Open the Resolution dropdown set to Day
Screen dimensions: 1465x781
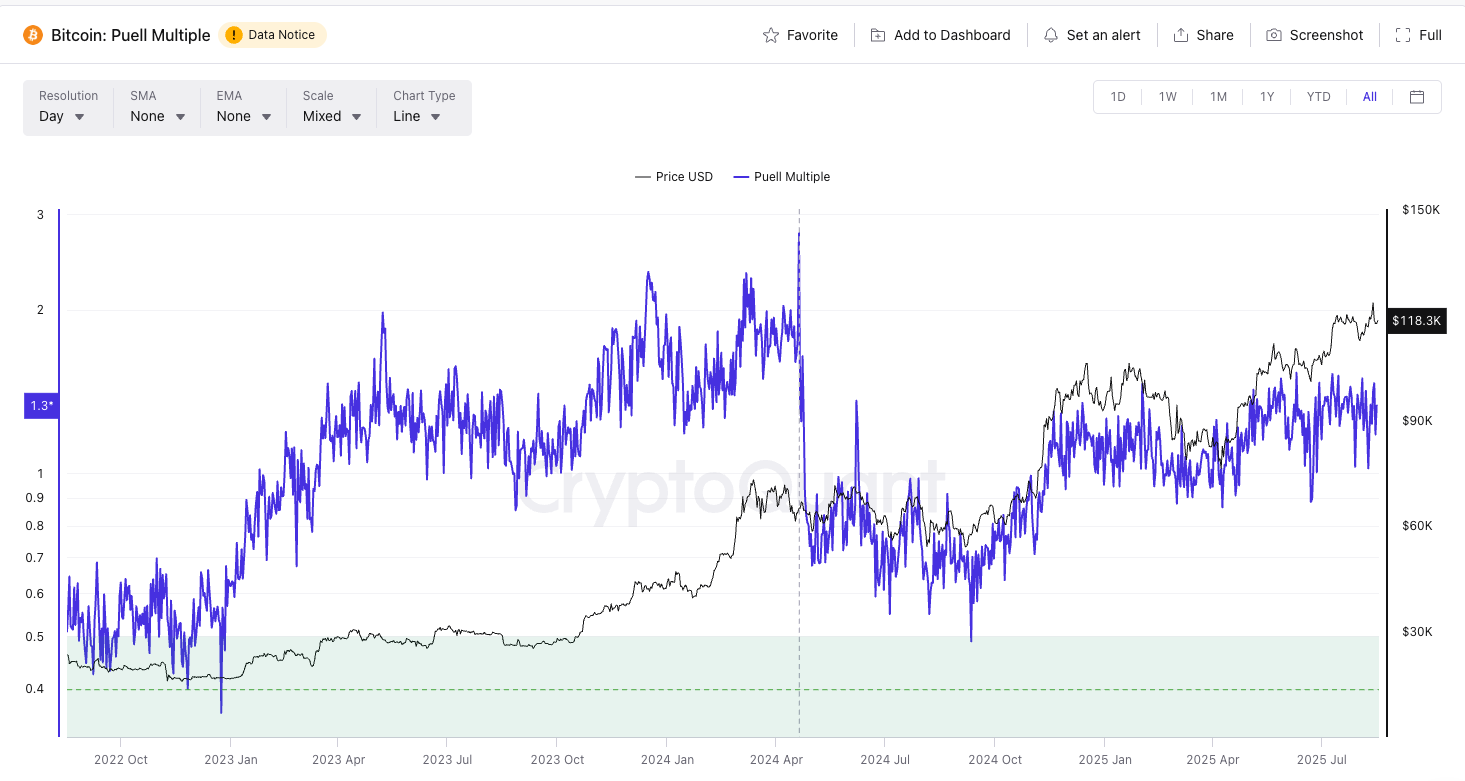point(68,107)
